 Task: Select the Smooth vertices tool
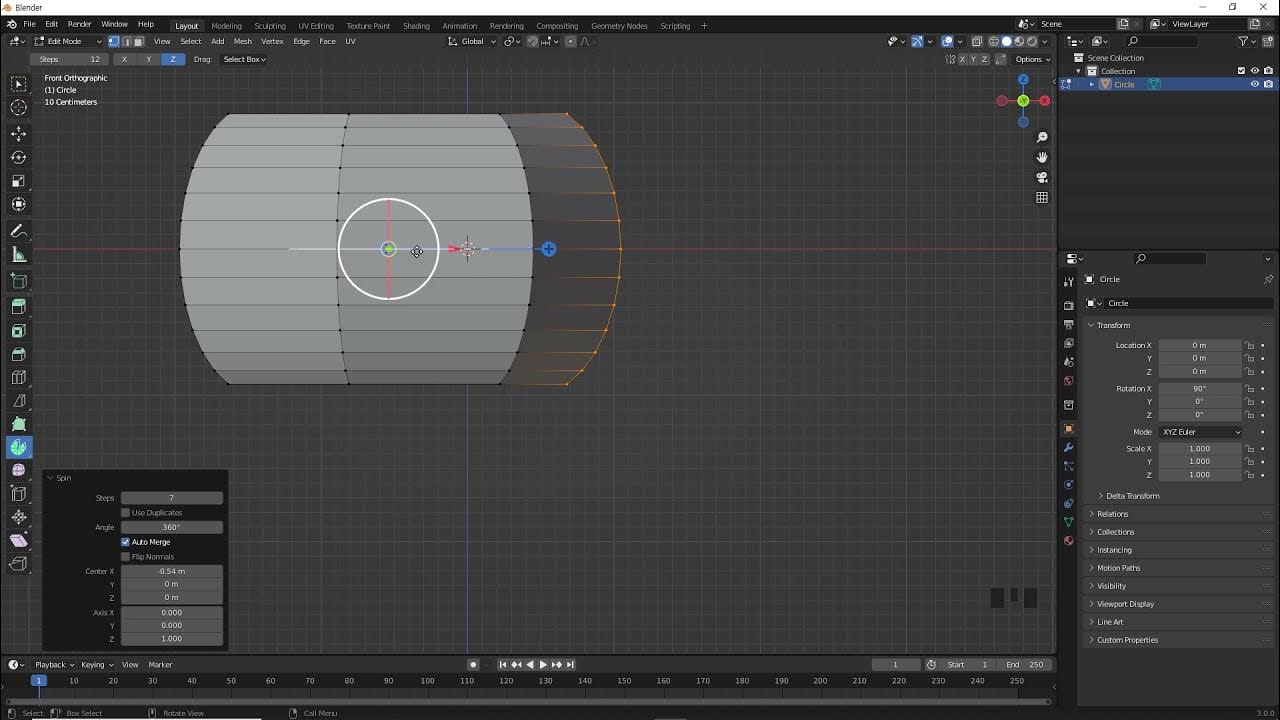[19, 470]
